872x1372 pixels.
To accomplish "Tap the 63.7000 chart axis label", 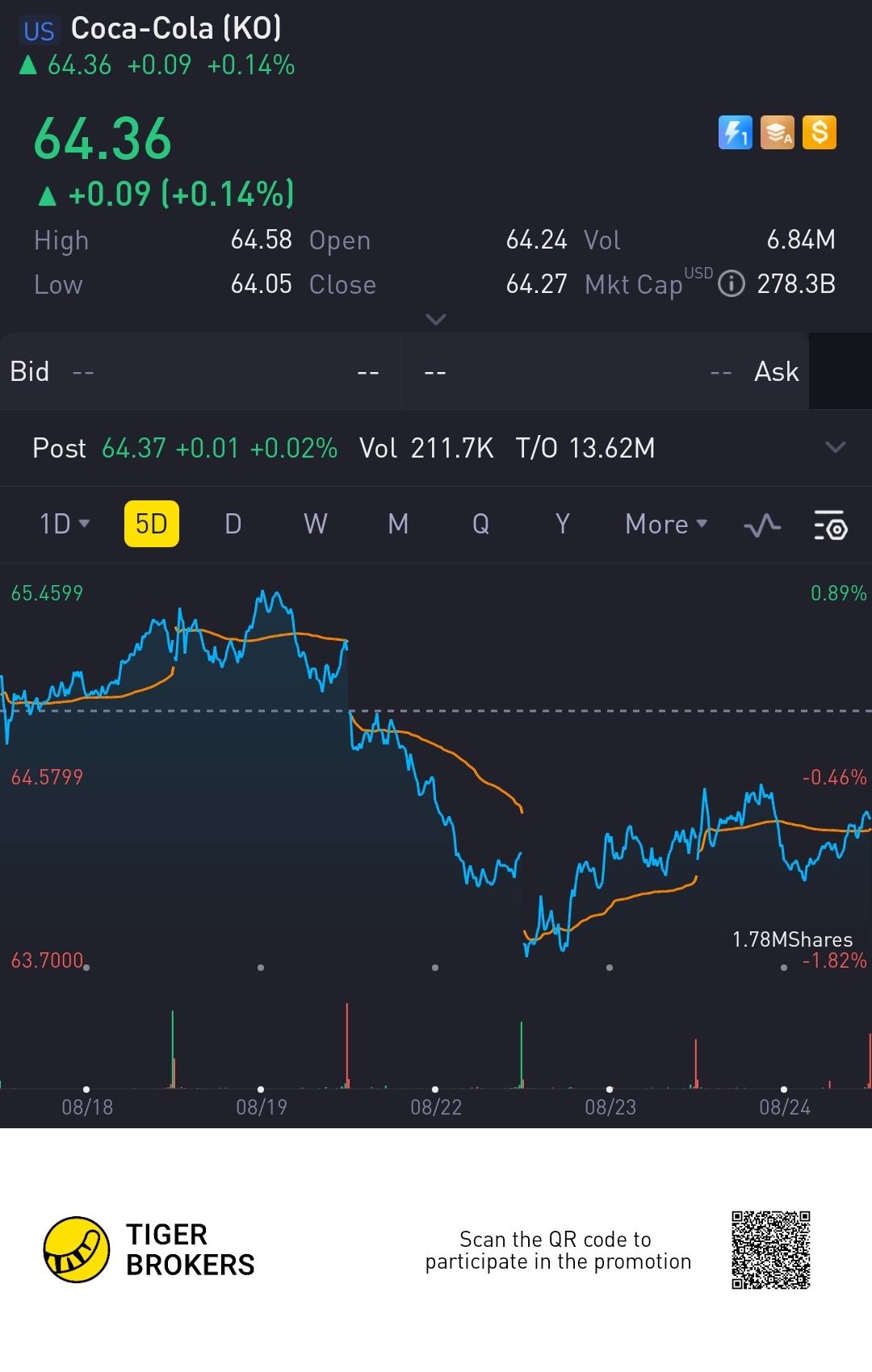I will (x=47, y=960).
